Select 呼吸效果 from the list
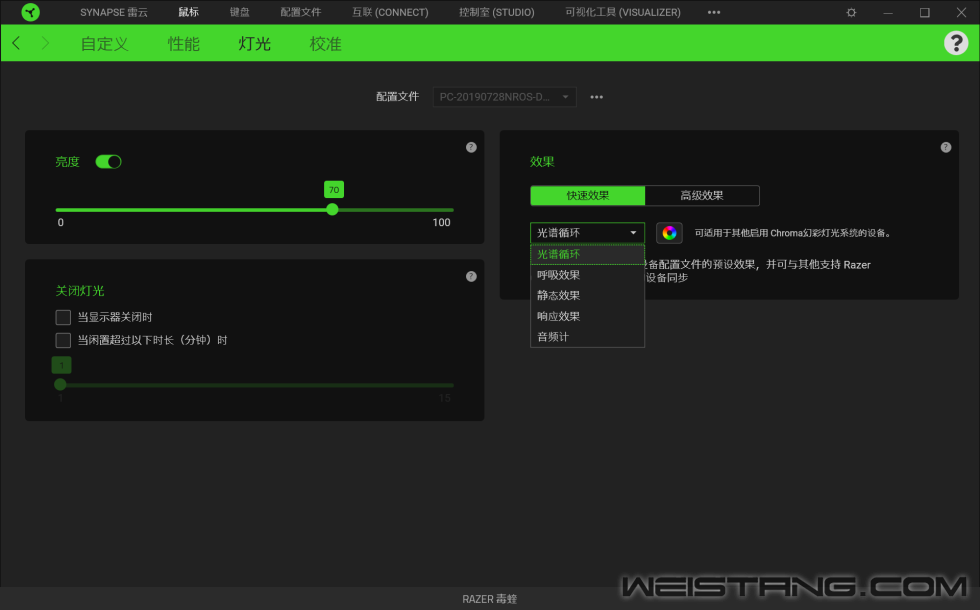 coord(587,275)
